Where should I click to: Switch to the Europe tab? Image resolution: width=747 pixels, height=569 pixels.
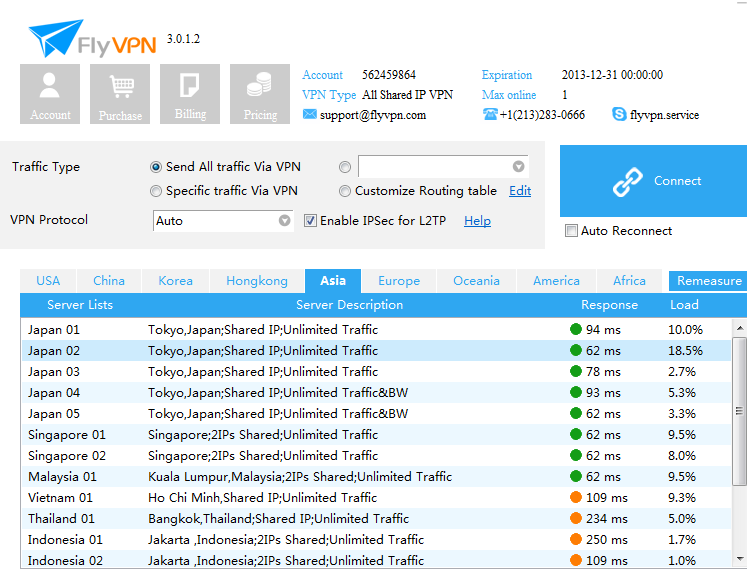click(x=399, y=281)
